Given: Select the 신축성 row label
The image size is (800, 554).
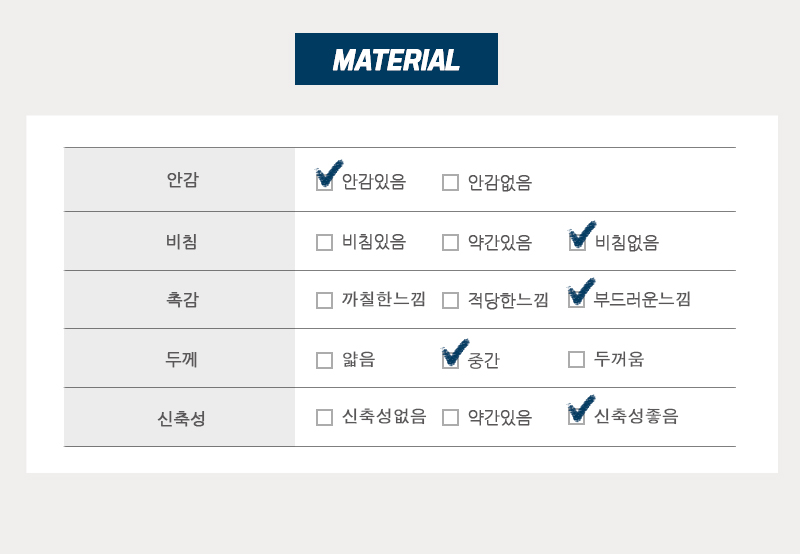Looking at the screenshot, I should [180, 417].
